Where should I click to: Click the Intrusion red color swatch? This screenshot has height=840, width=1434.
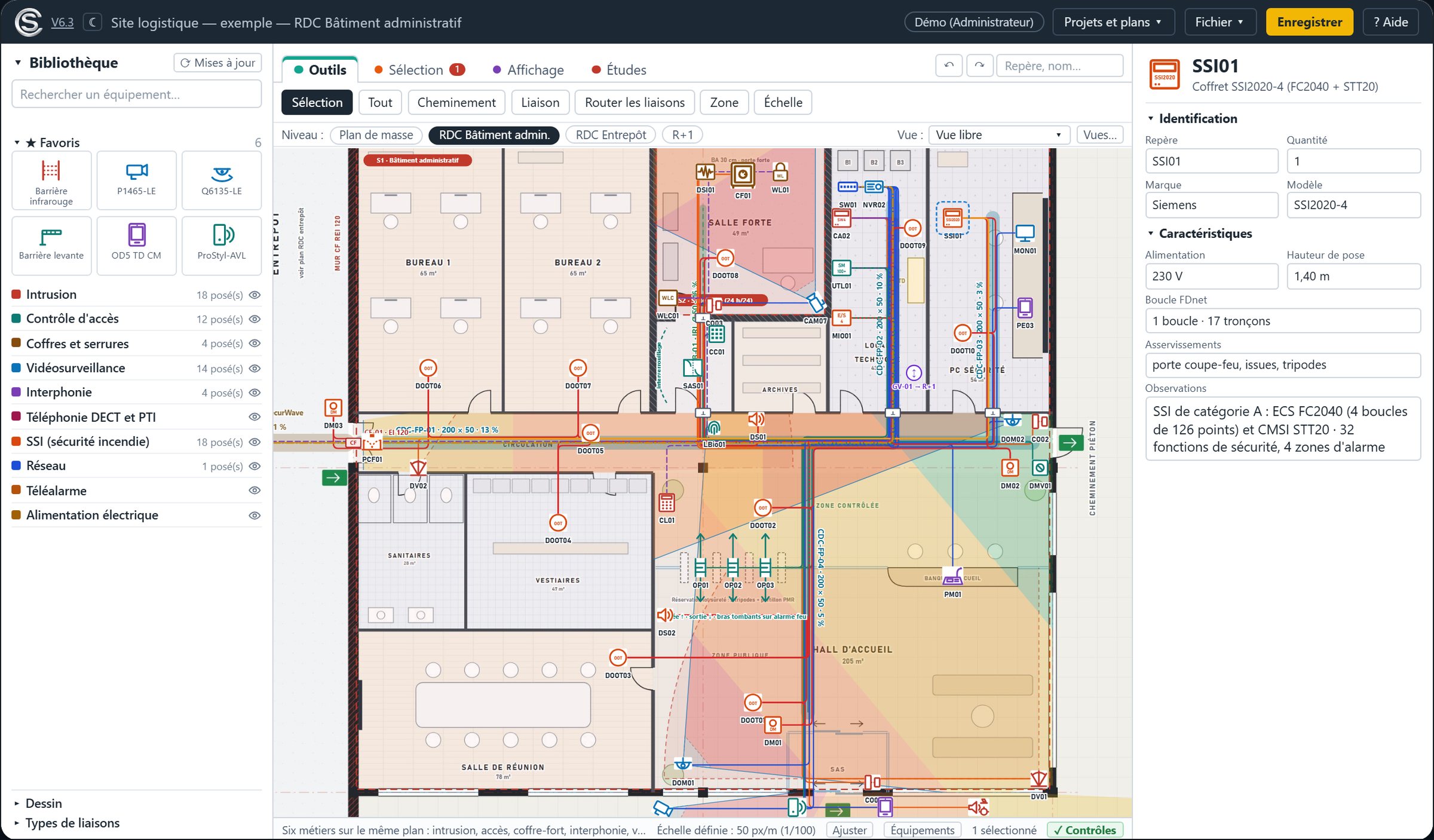[17, 295]
